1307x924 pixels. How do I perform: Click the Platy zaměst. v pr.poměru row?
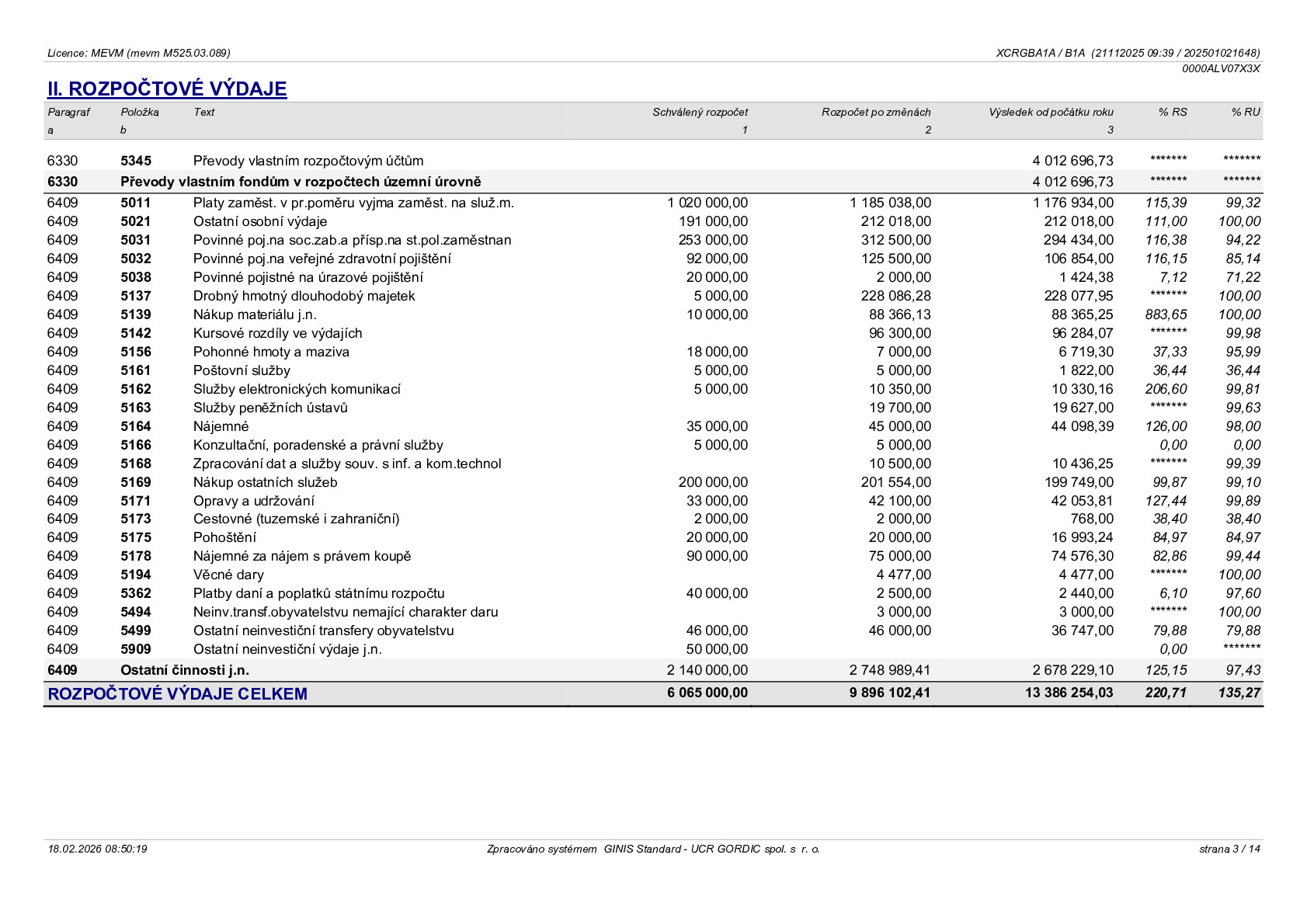654,203
